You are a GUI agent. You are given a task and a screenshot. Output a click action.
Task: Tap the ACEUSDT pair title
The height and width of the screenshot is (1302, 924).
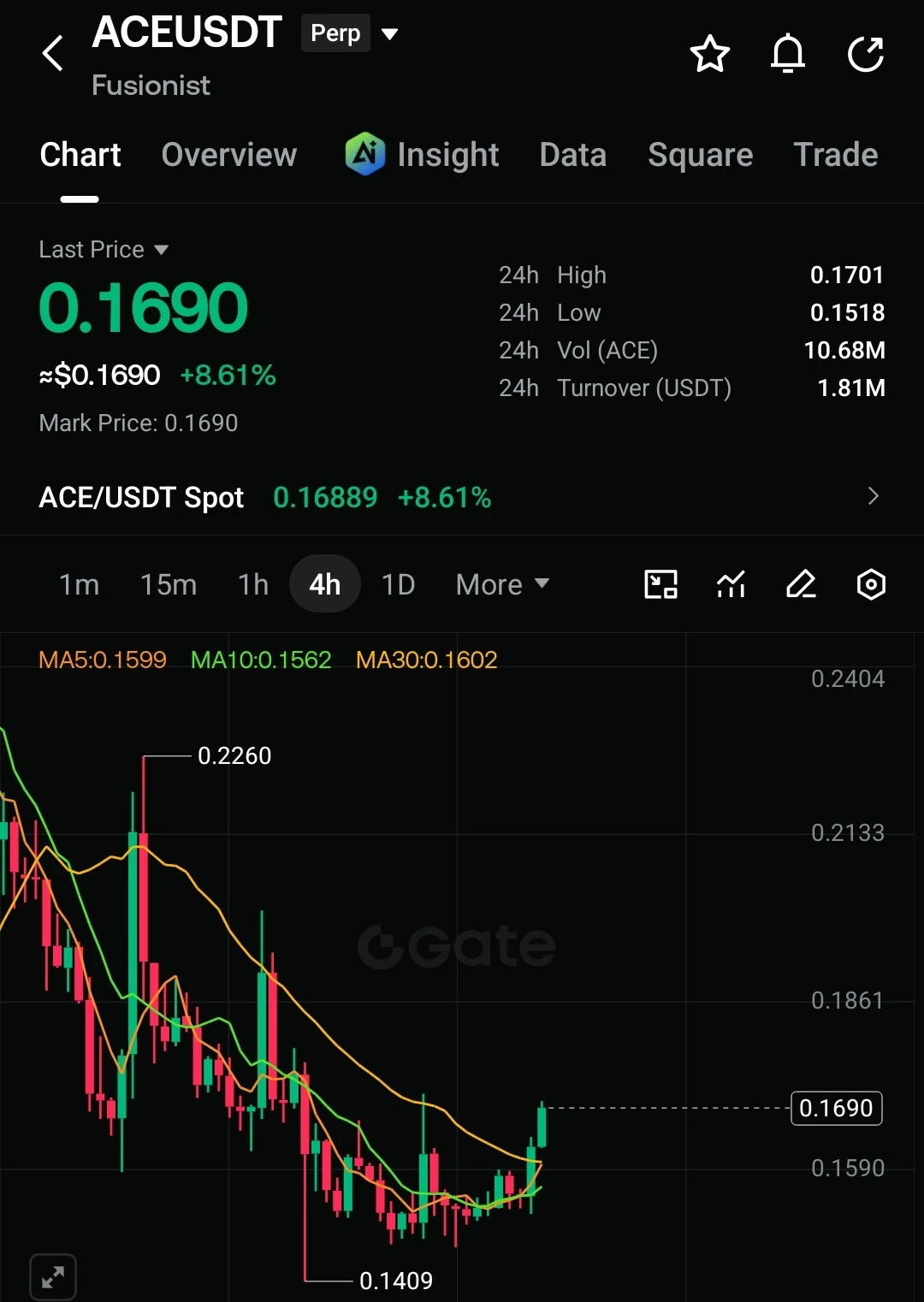click(x=187, y=33)
